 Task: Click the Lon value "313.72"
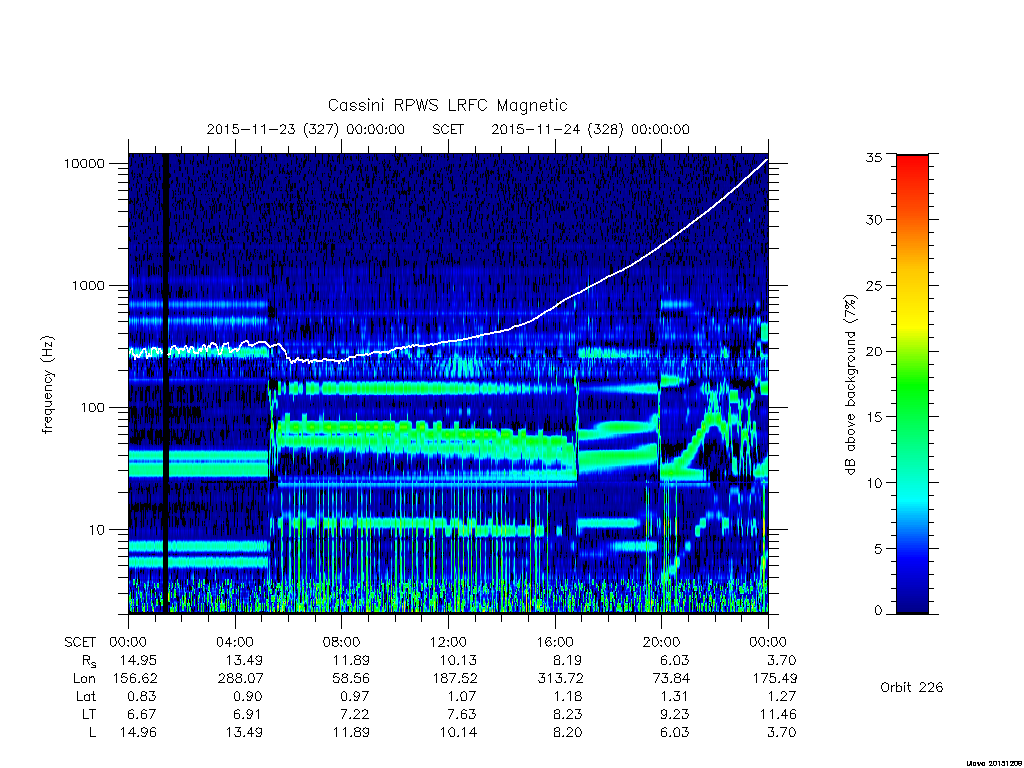point(560,679)
